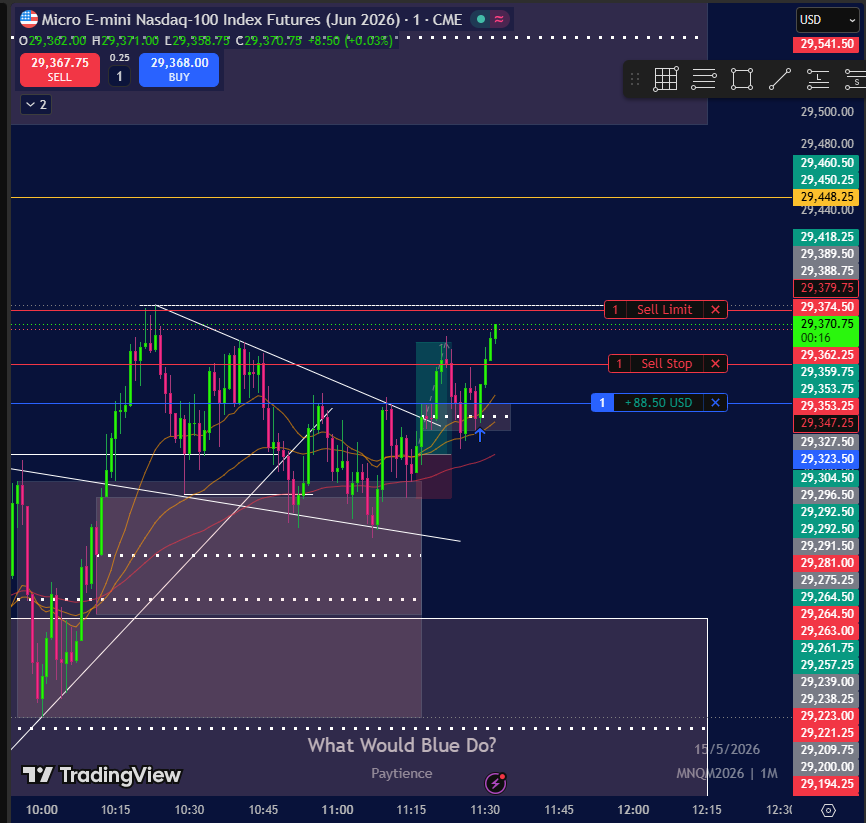Image resolution: width=866 pixels, height=823 pixels.
Task: Expand the collapsed indicators legend showing 2
Action: click(36, 104)
